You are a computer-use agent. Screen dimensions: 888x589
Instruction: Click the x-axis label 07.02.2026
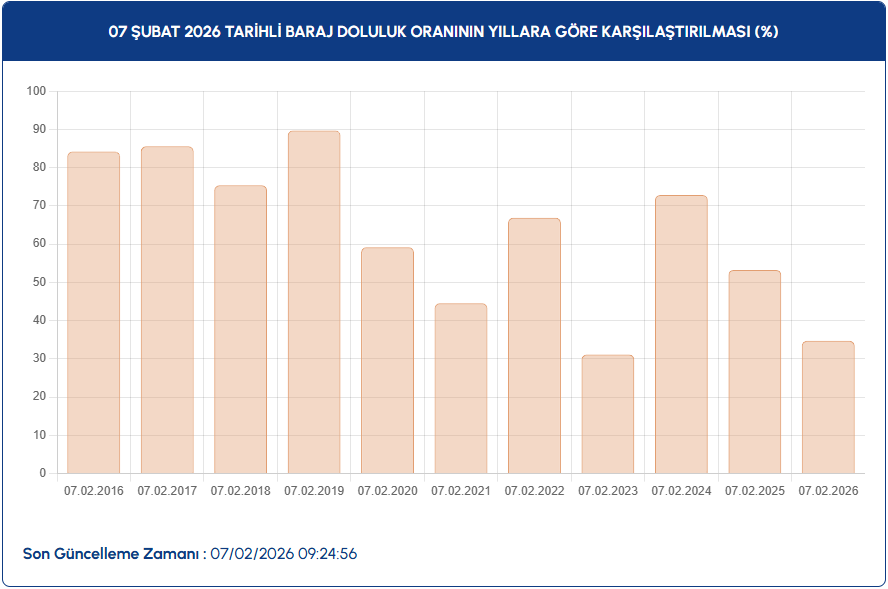pos(828,491)
